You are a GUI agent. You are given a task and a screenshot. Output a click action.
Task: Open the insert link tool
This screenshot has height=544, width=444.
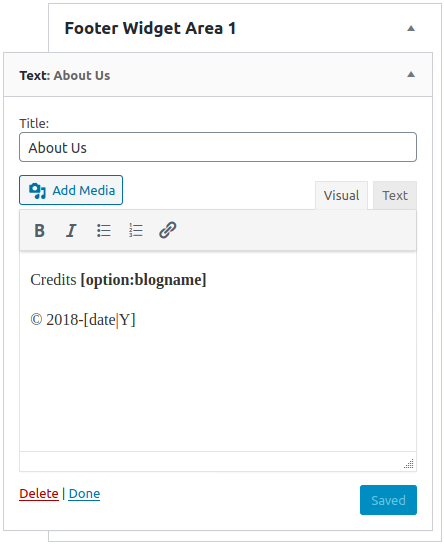(x=168, y=230)
